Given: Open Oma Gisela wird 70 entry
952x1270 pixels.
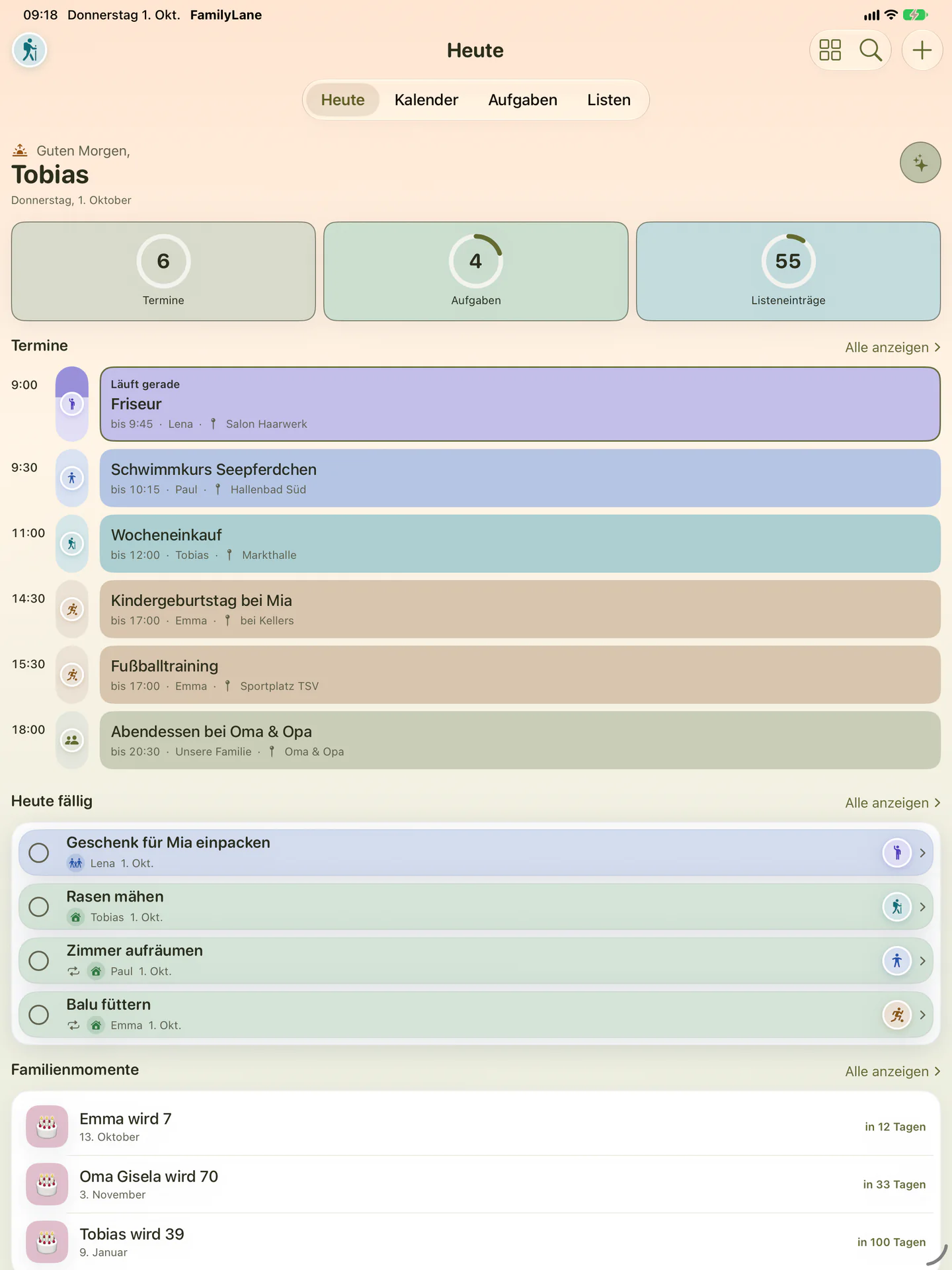Looking at the screenshot, I should tap(476, 1184).
